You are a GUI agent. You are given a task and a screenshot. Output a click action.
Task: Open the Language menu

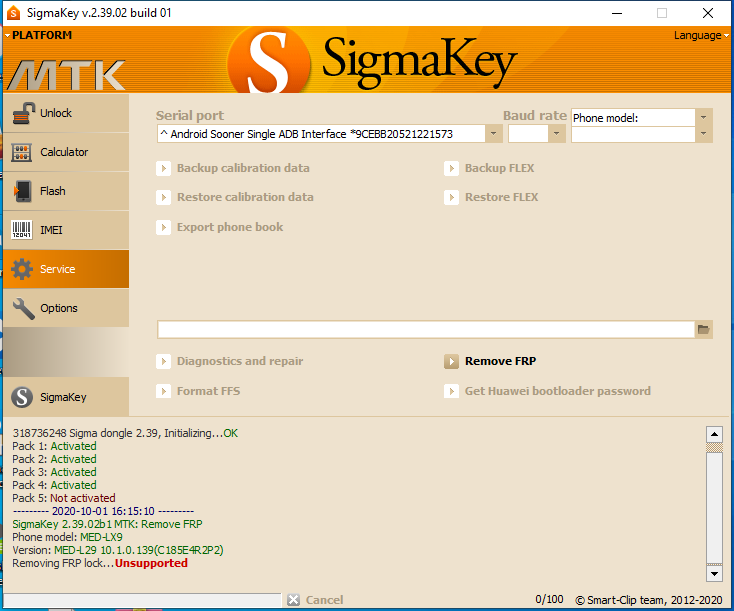pos(701,35)
